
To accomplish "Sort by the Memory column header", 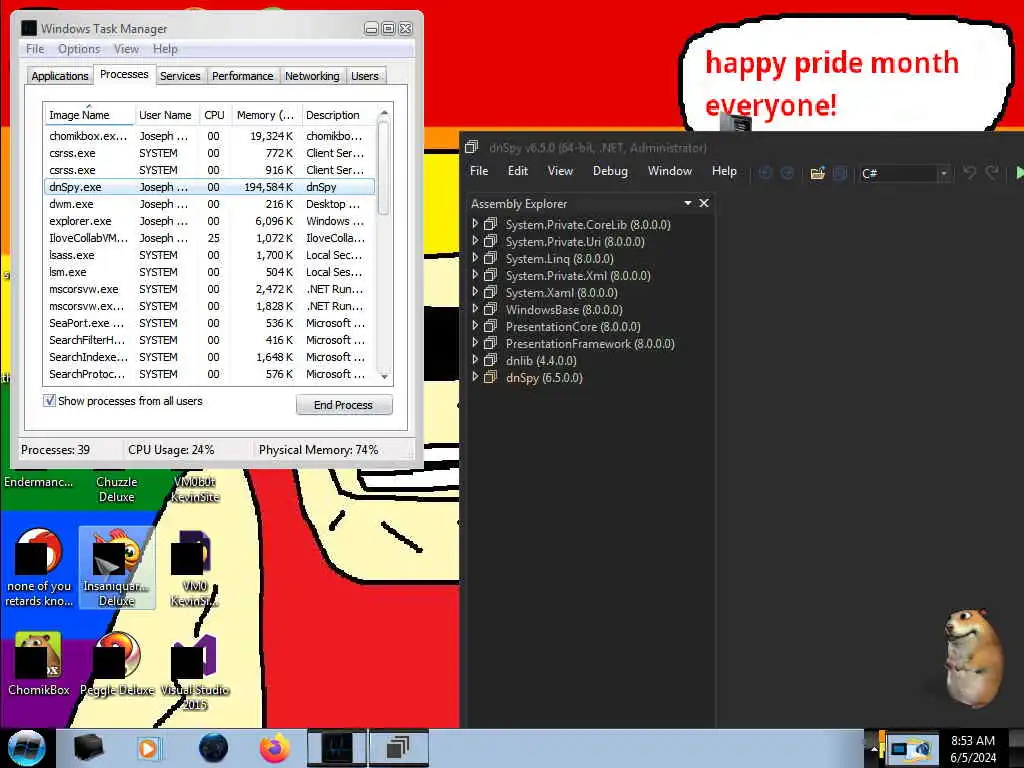I will point(265,115).
